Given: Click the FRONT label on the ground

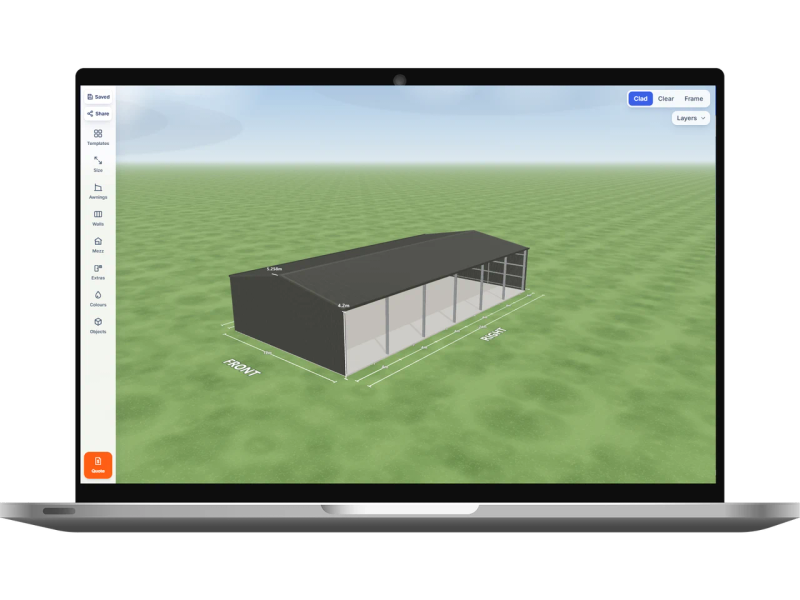Looking at the screenshot, I should coord(242,367).
